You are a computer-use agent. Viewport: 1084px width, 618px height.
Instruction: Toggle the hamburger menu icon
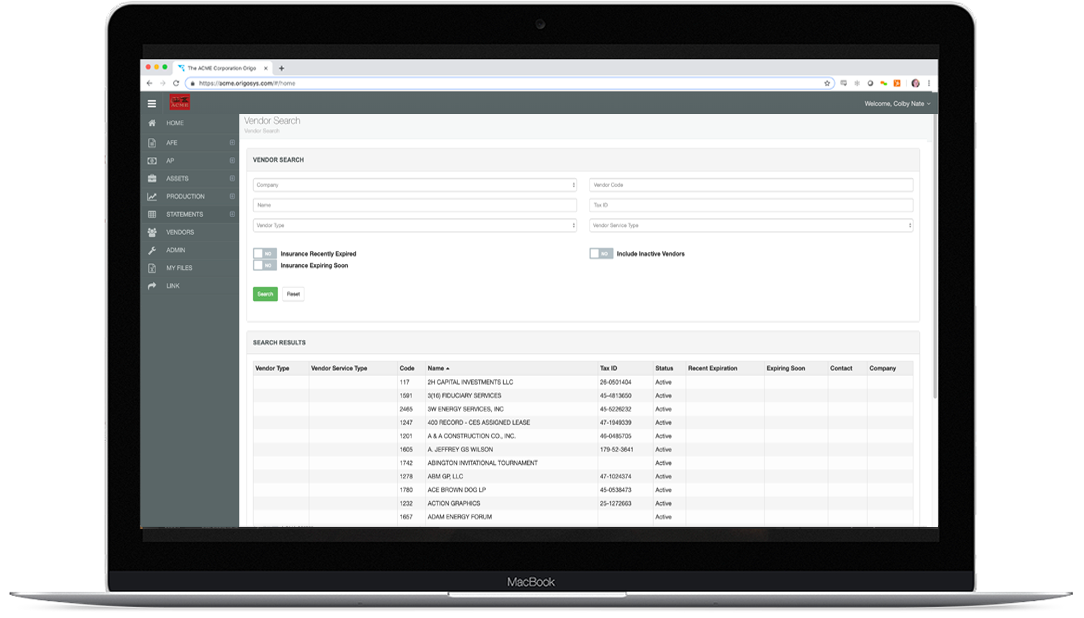pos(151,104)
